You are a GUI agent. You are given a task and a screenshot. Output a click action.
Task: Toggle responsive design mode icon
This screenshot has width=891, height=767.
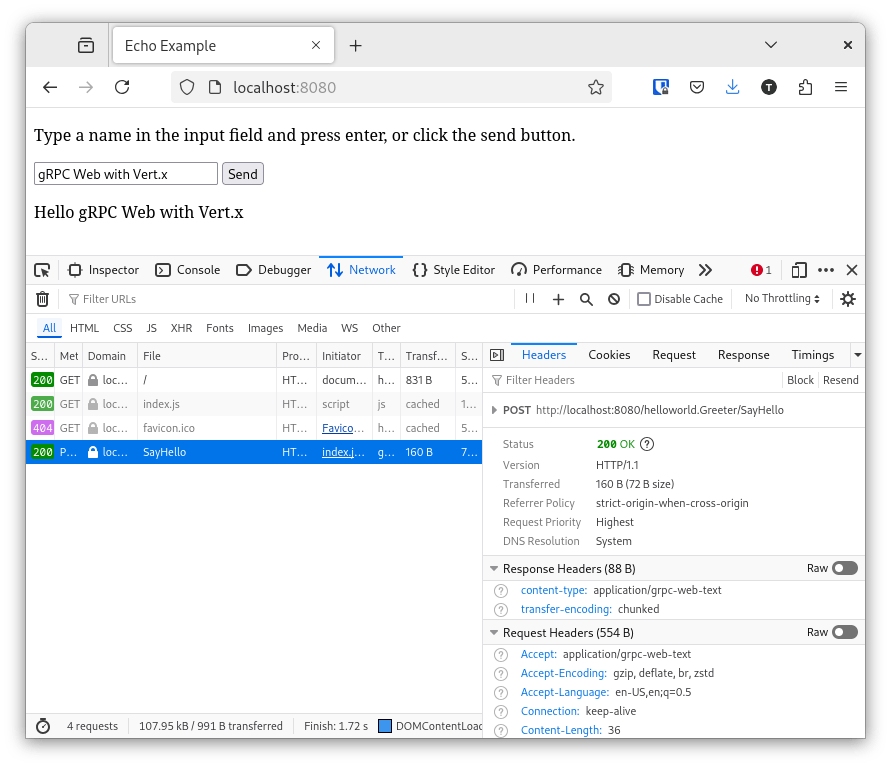pyautogui.click(x=798, y=270)
